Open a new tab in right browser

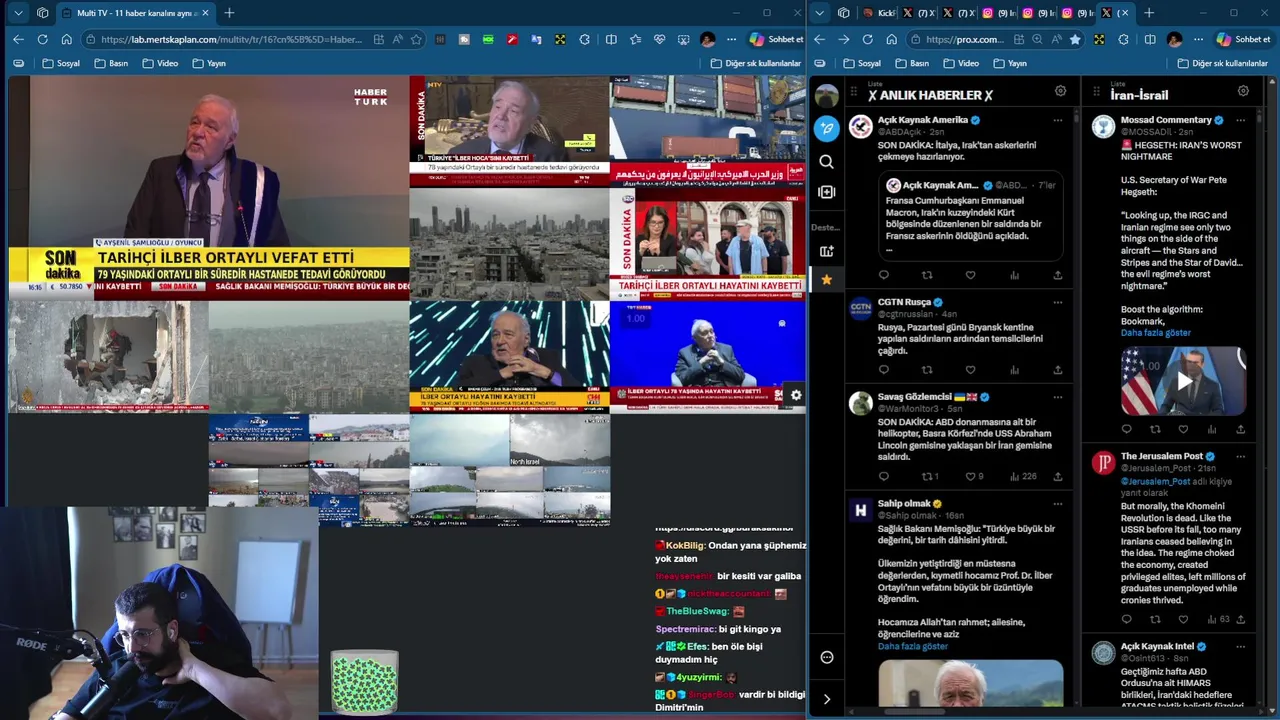click(x=1149, y=13)
